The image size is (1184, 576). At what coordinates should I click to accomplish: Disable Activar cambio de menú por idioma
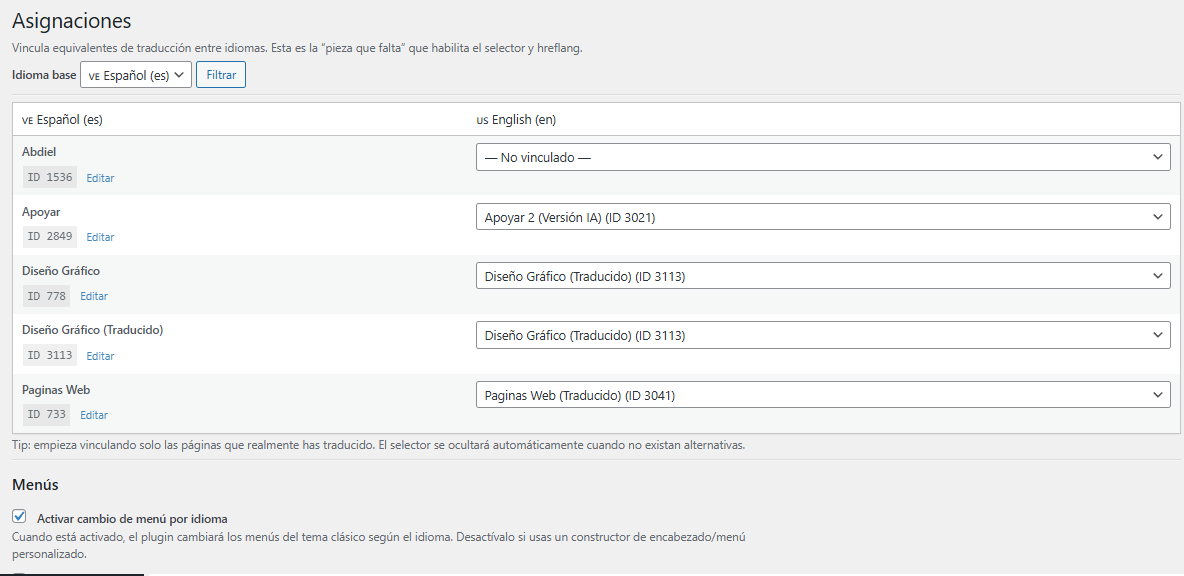coord(19,515)
